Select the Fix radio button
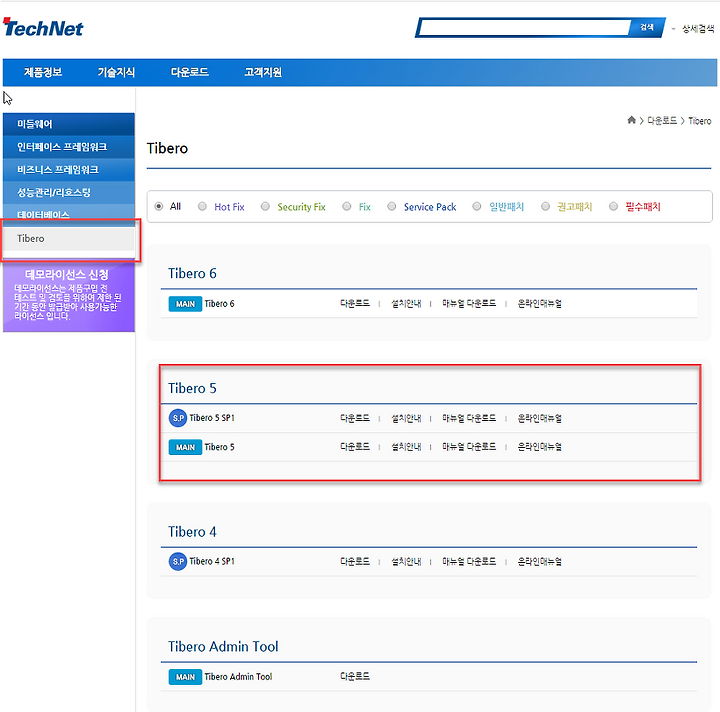Viewport: 720px width, 712px height. pos(347,207)
